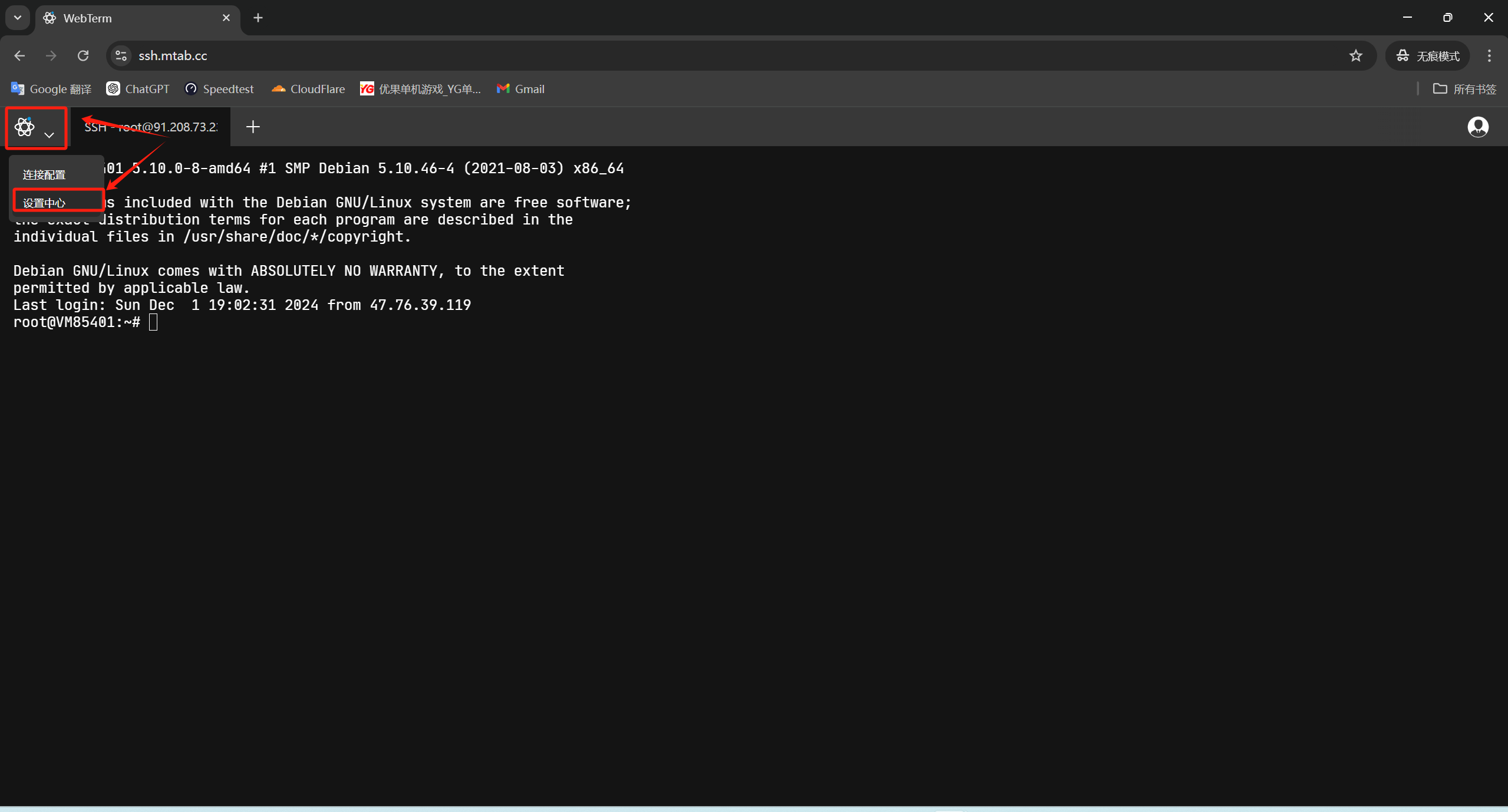Screen dimensions: 1508x812
Task: View site information icon in address bar
Action: click(121, 55)
